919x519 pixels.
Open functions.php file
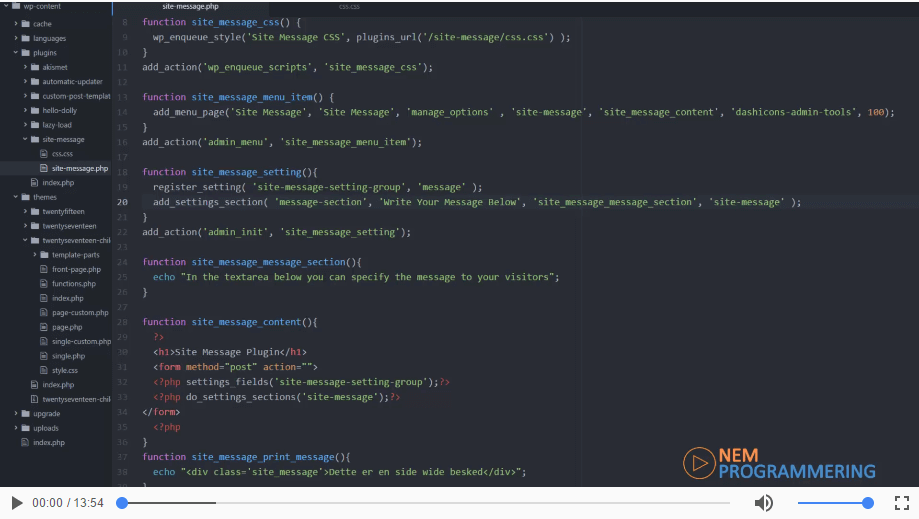tap(74, 284)
